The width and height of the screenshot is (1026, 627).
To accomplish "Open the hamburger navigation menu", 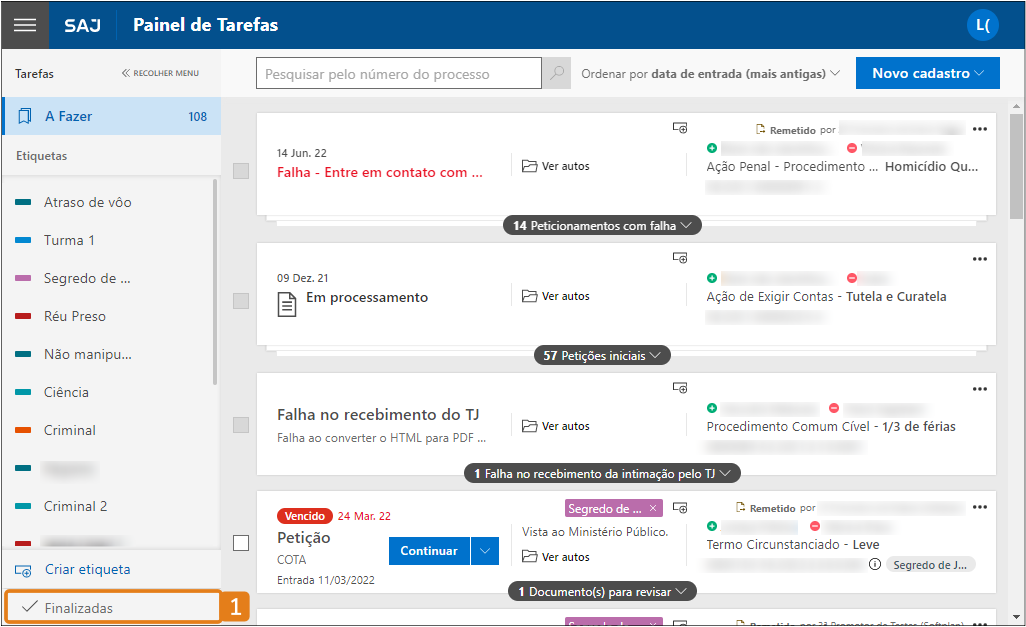I will coord(25,24).
